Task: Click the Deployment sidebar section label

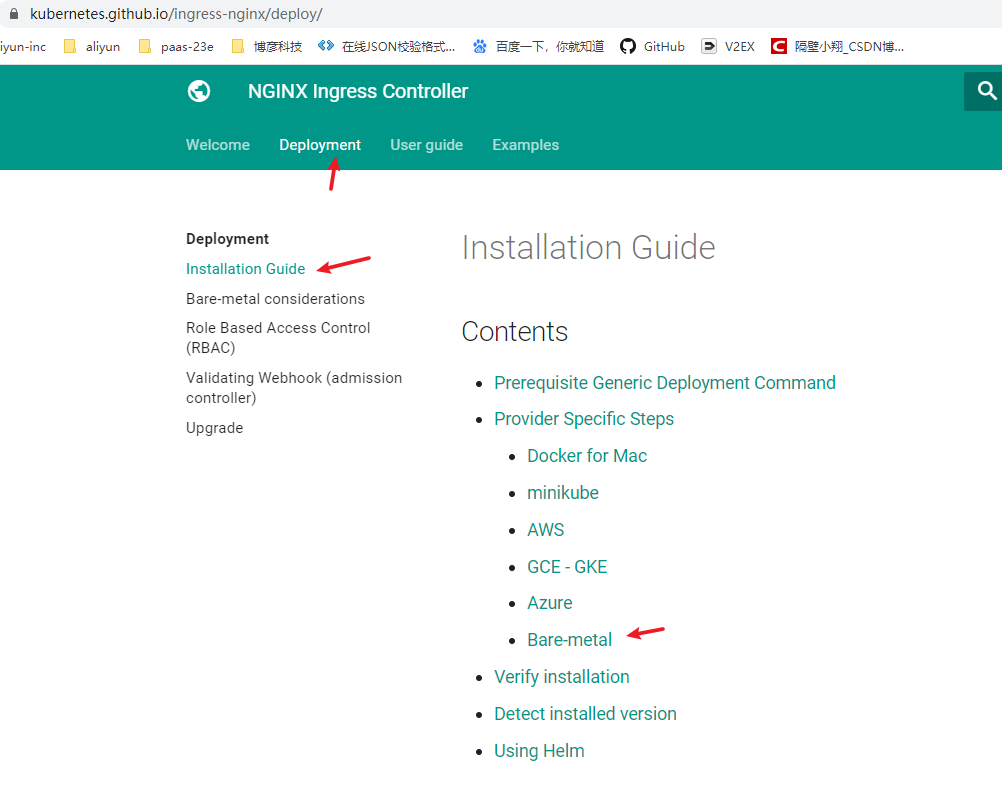Action: tap(227, 239)
